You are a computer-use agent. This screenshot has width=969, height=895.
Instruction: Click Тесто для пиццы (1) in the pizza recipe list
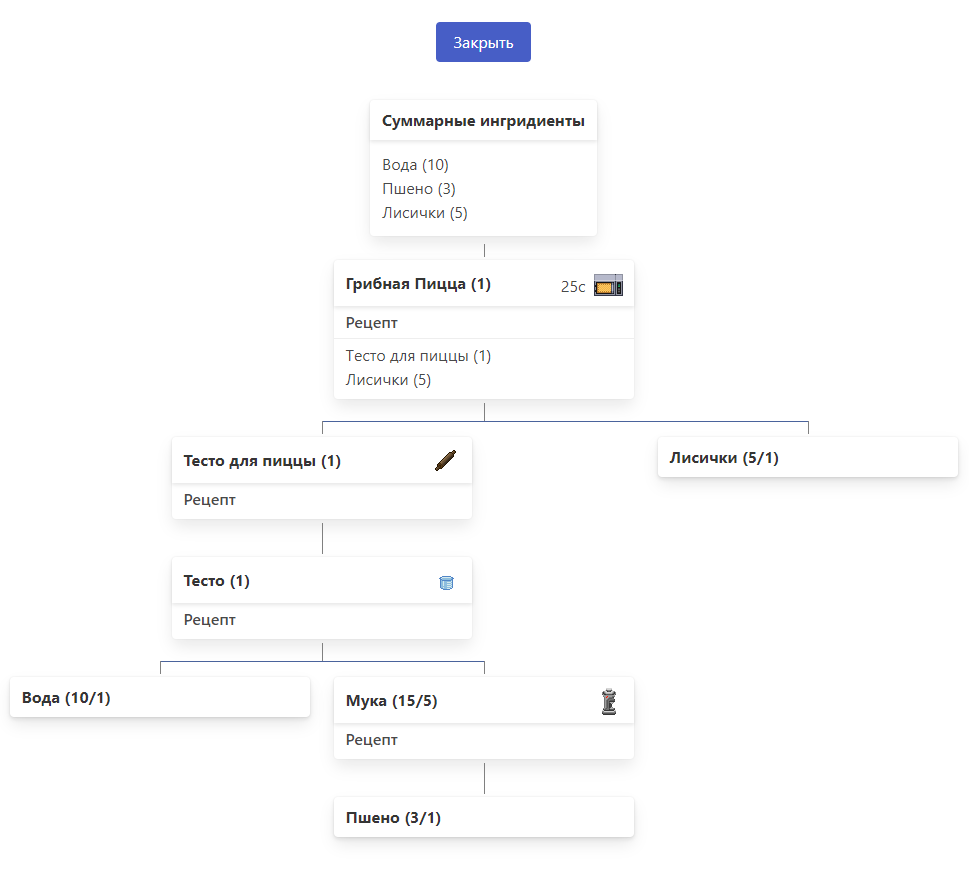(x=418, y=356)
